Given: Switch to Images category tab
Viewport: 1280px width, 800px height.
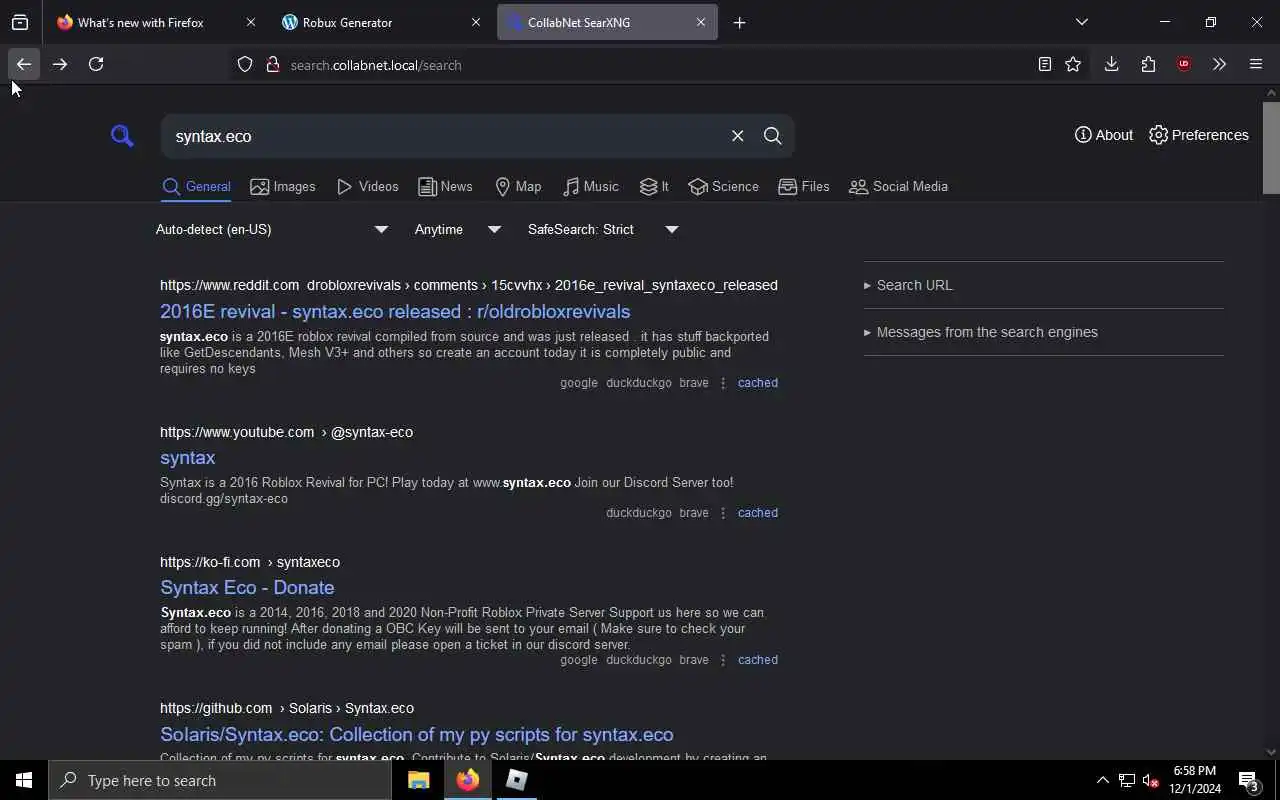Looking at the screenshot, I should pyautogui.click(x=283, y=186).
